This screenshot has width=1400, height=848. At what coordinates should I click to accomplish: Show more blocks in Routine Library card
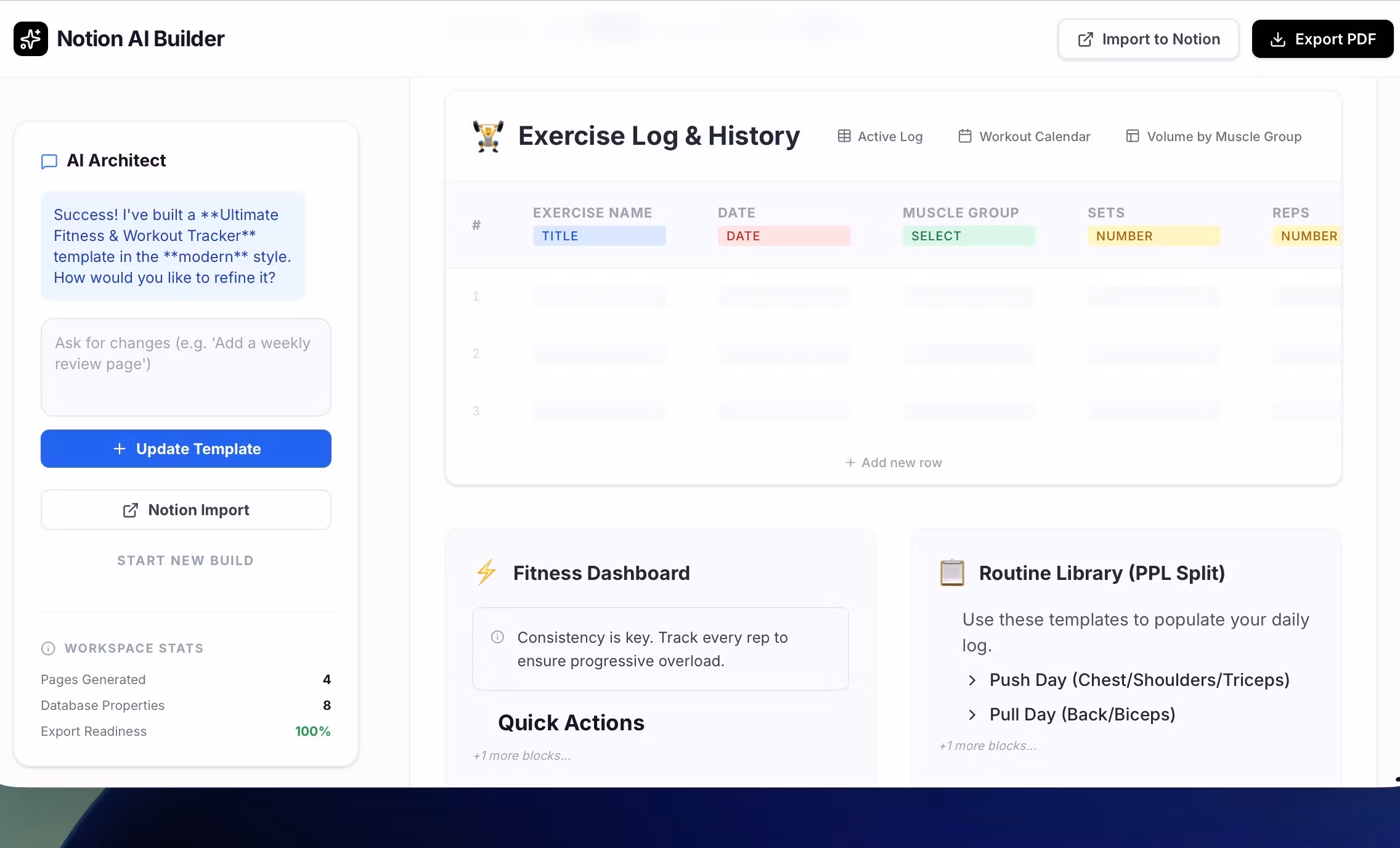(988, 746)
